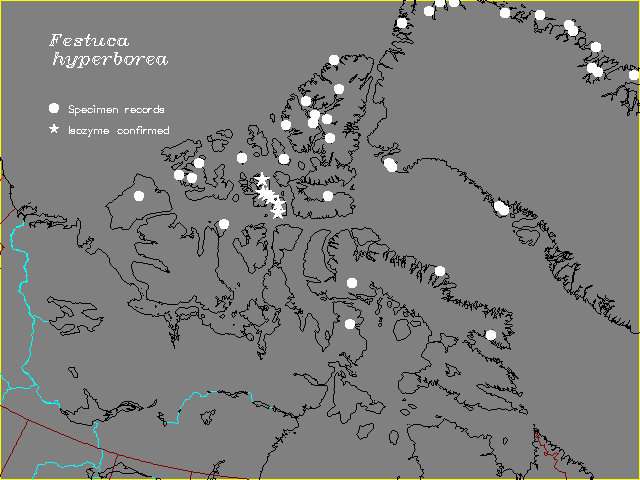Select the northernmost isozyme star marker
The height and width of the screenshot is (480, 640).
(x=262, y=178)
